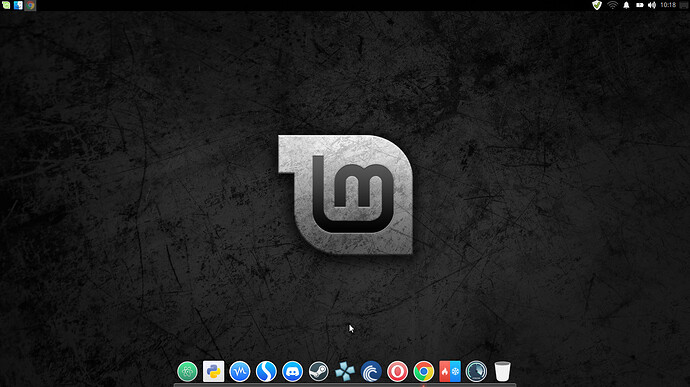This screenshot has height=387, width=690.
Task: Click the dim panel icon right of clock
Action: (x=684, y=5)
